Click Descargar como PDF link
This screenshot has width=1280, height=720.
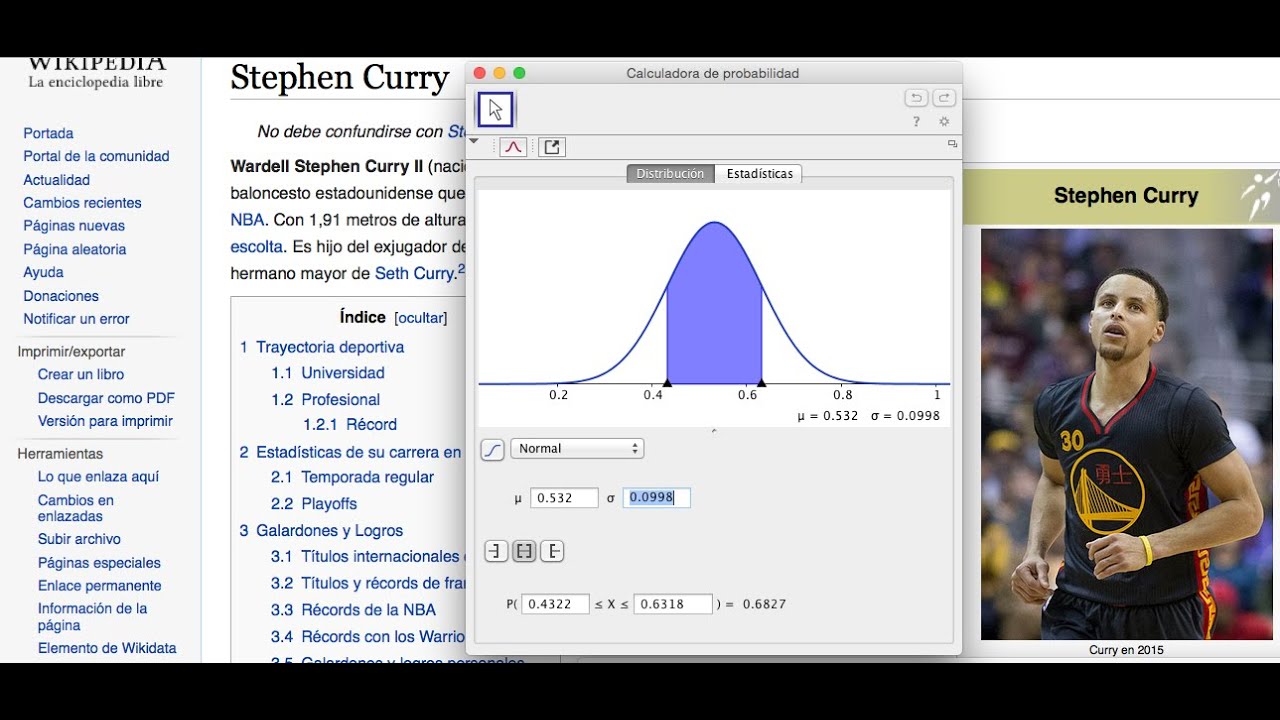click(106, 398)
